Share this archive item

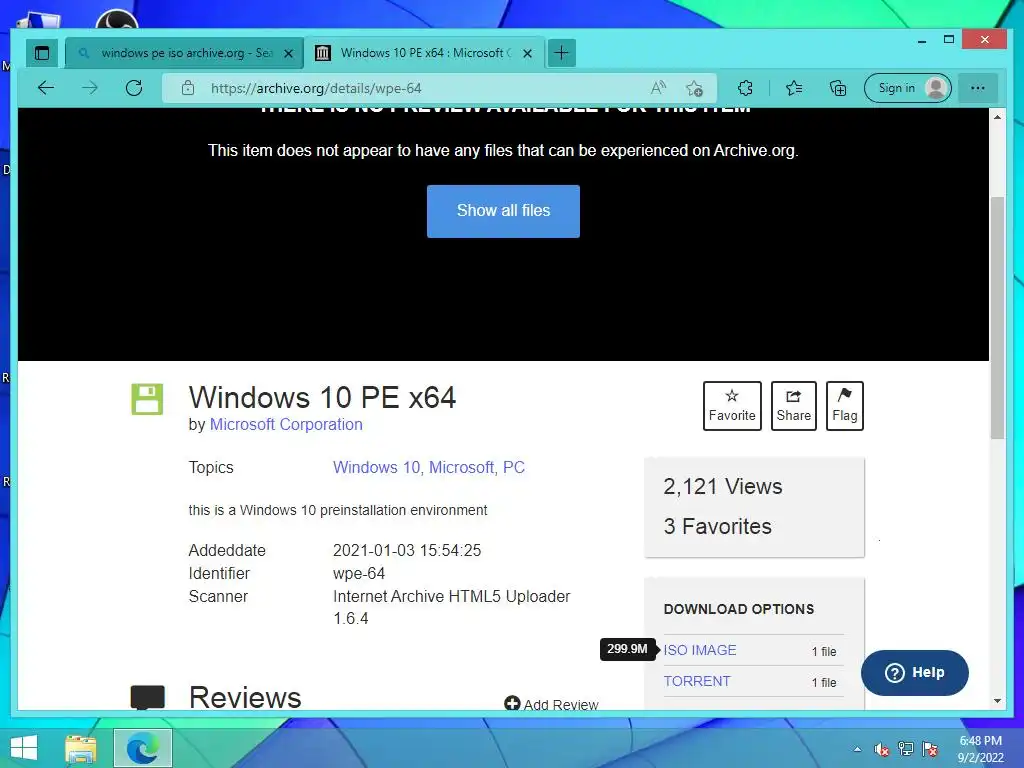pyautogui.click(x=793, y=406)
